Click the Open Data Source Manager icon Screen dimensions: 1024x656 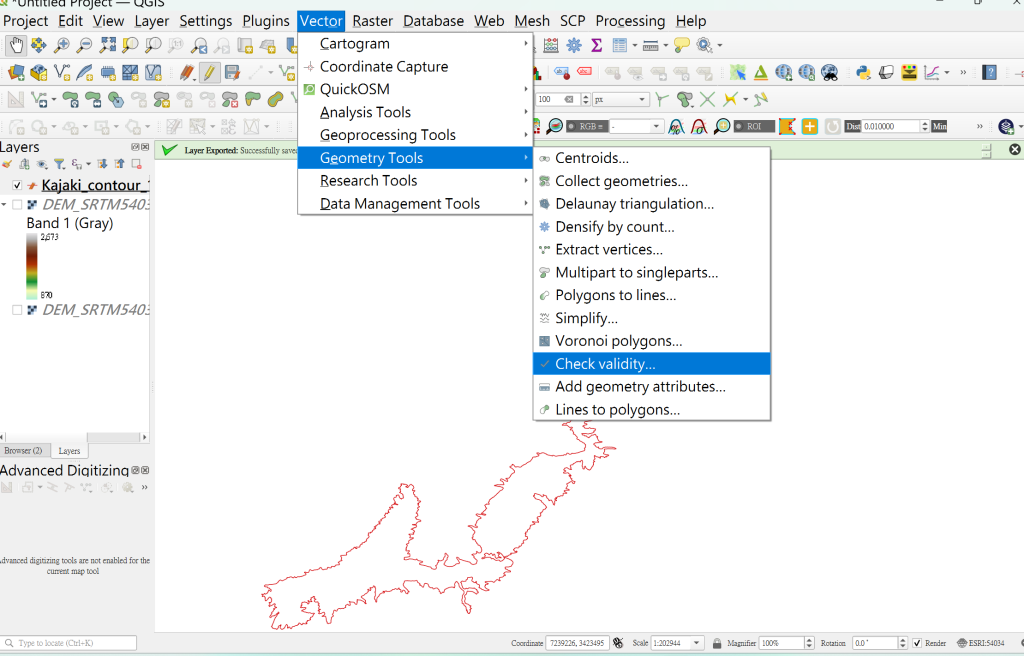click(16, 72)
